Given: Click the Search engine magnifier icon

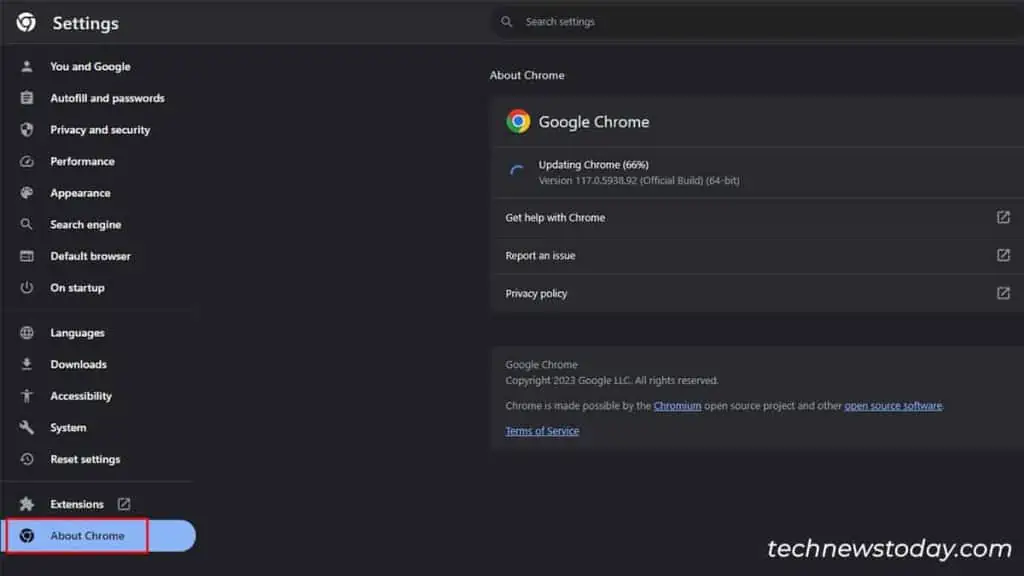Looking at the screenshot, I should click(x=25, y=224).
